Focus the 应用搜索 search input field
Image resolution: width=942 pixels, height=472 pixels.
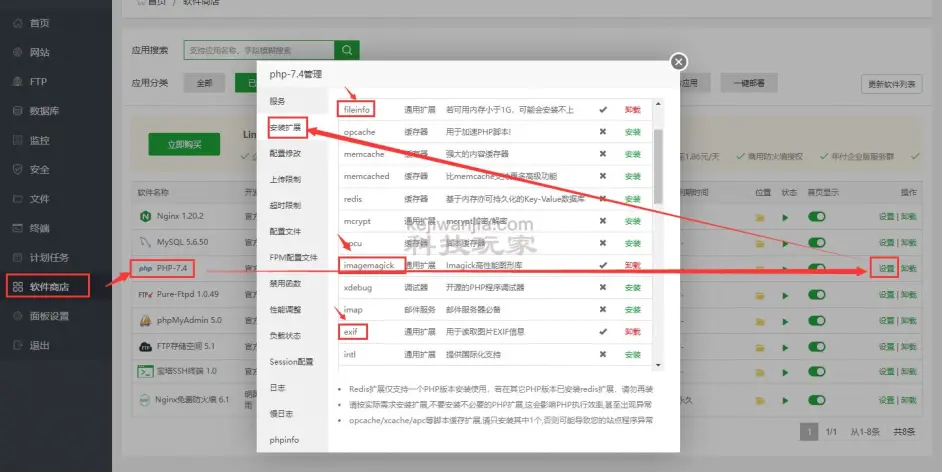(259, 50)
